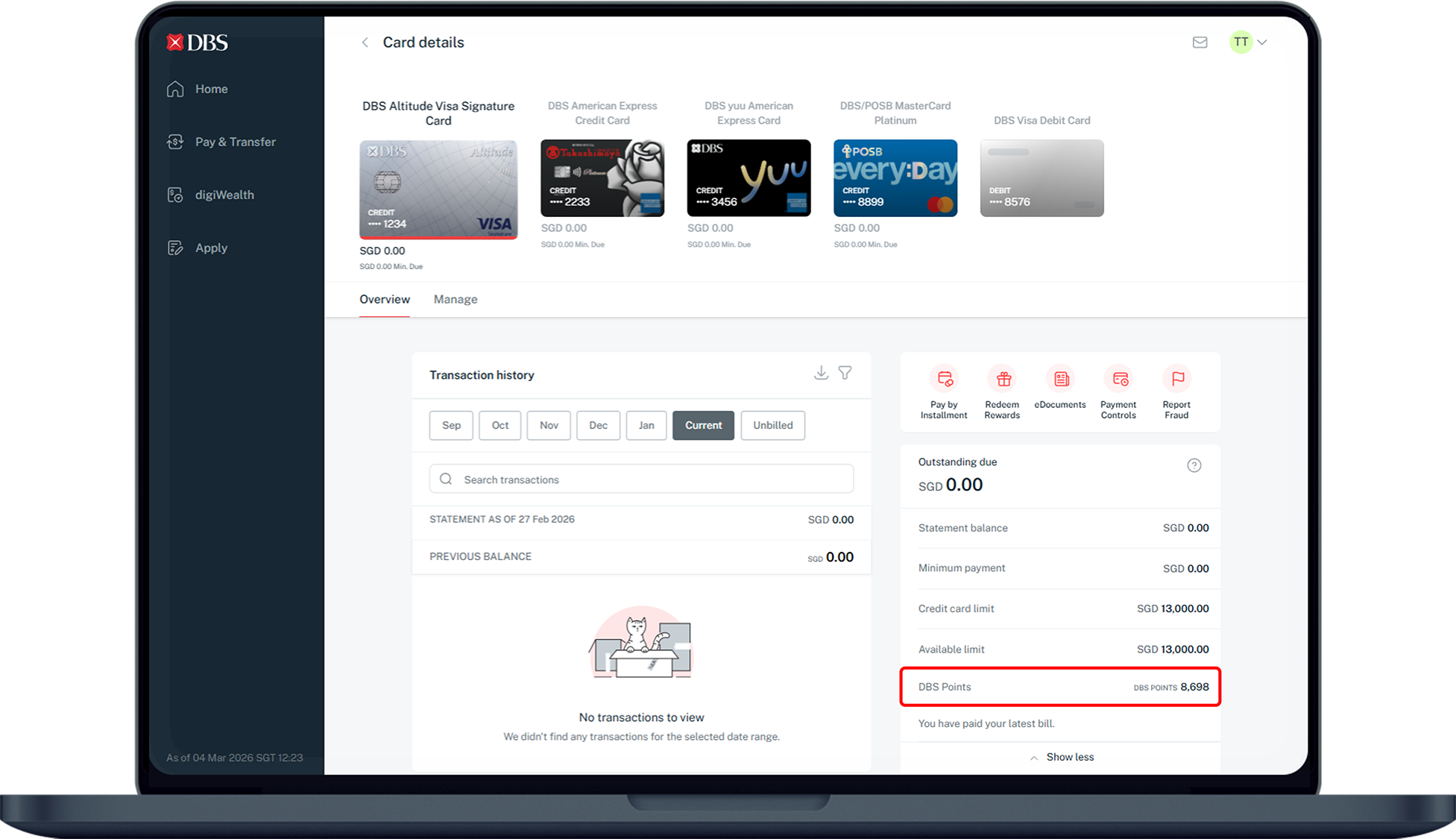The image size is (1456, 839).
Task: Click the download transactions icon
Action: 821,373
